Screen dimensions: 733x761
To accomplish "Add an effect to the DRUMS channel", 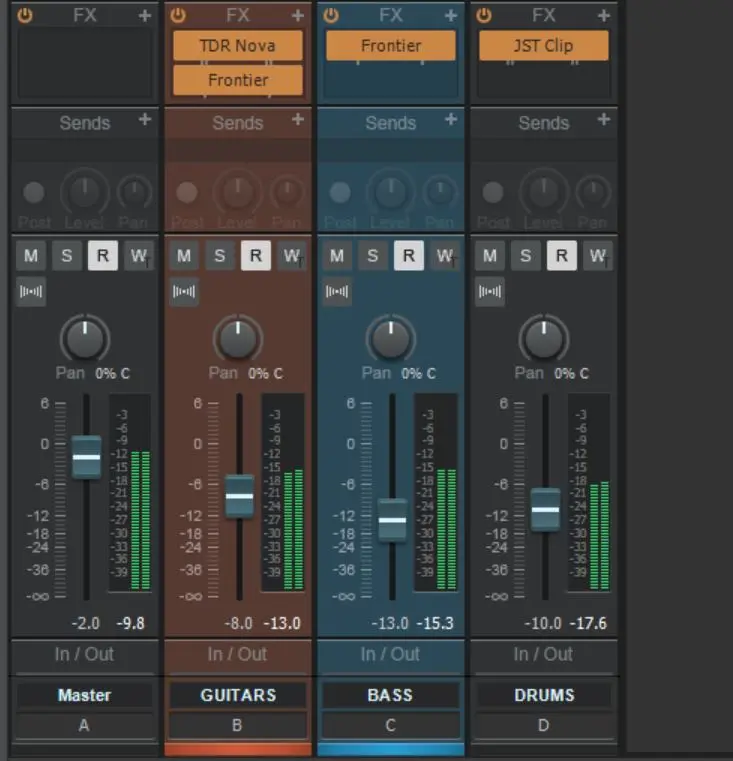I will click(x=604, y=16).
